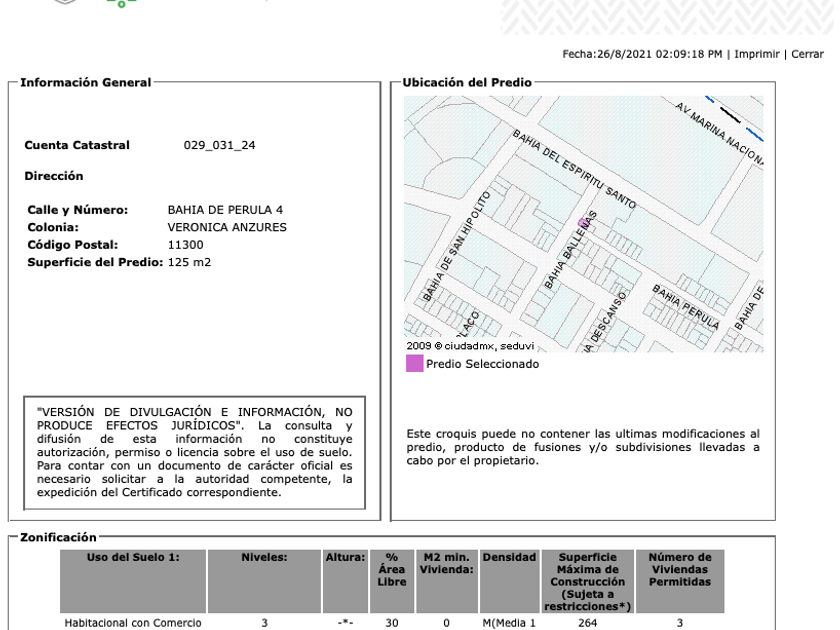Screen dimensions: 840x630
Task: Click the Zonificación section title
Action: (x=58, y=537)
